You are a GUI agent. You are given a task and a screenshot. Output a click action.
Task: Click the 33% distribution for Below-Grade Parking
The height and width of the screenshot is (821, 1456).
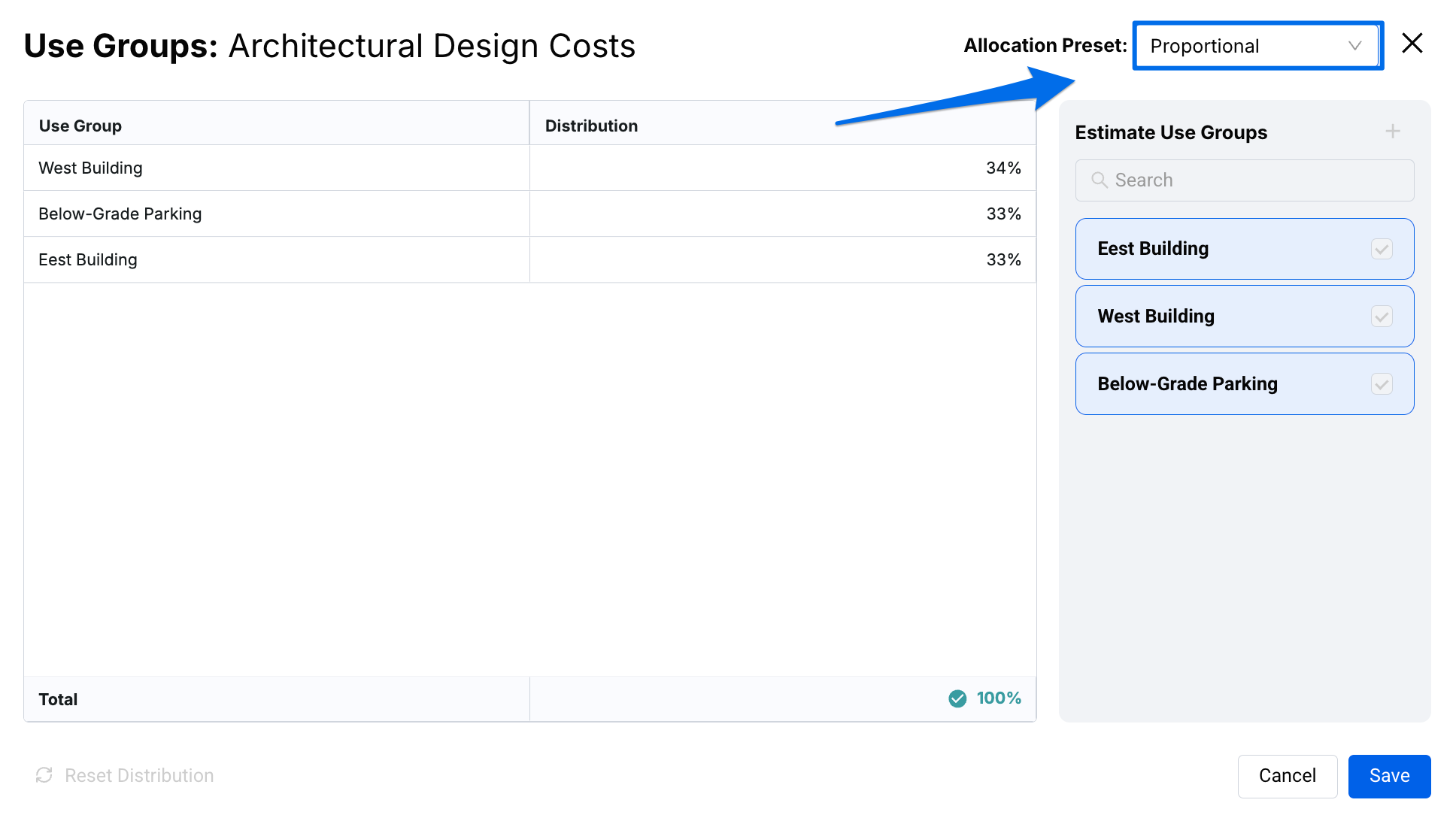tap(1003, 214)
